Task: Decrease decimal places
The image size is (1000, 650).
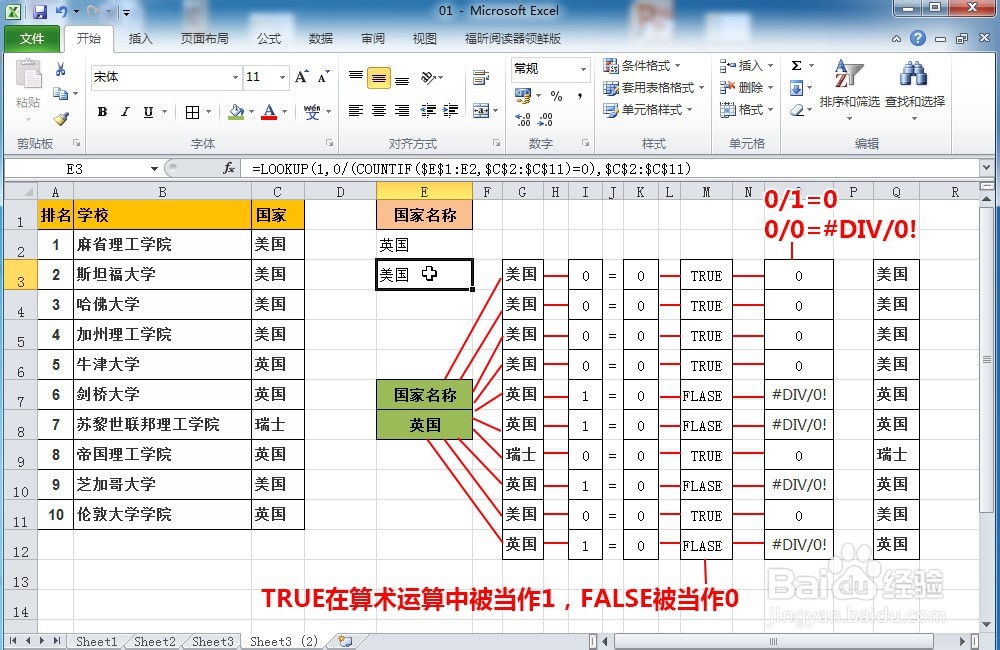Action: tap(546, 119)
